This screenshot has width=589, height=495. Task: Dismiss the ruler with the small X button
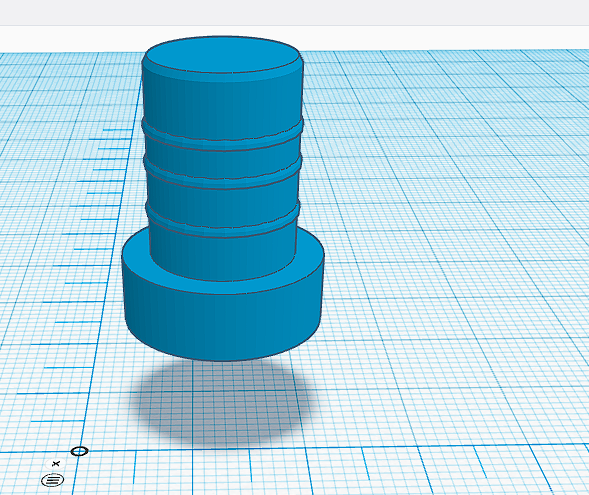tap(56, 464)
